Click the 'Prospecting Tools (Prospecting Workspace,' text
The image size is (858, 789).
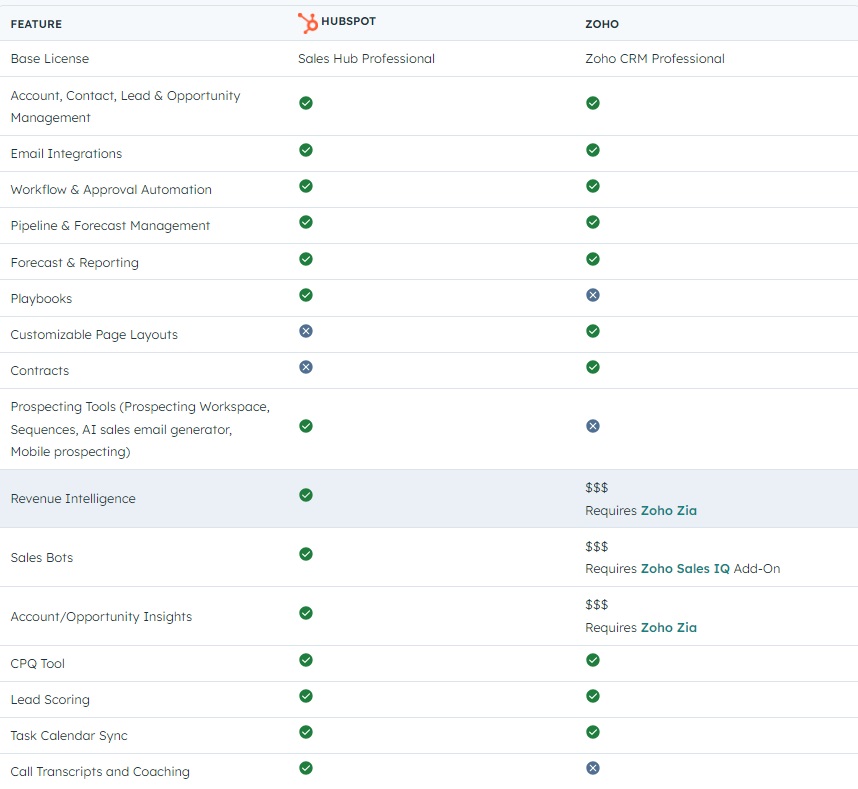140,407
